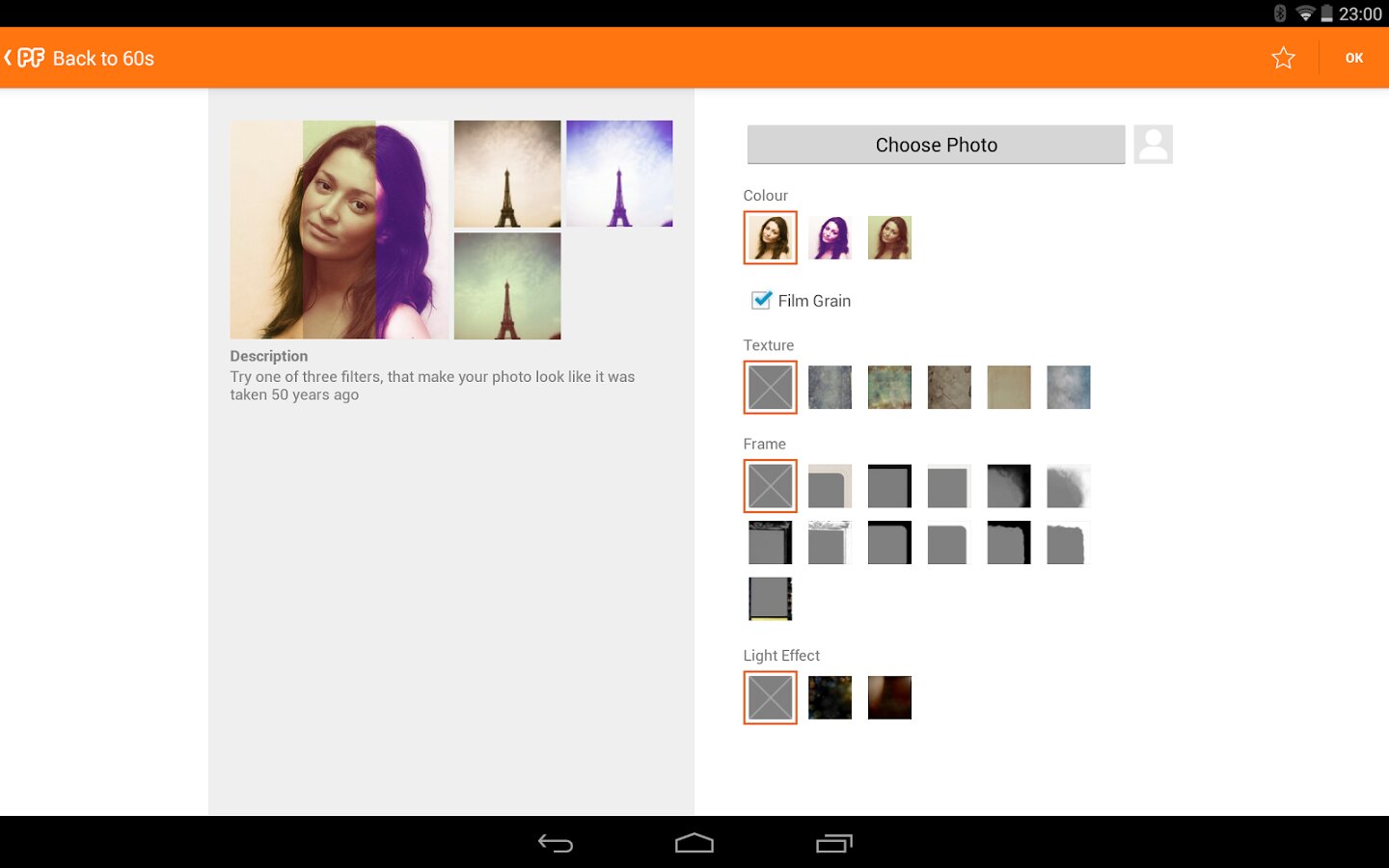Select the no-frame option
The width and height of the screenshot is (1389, 868).
click(770, 485)
